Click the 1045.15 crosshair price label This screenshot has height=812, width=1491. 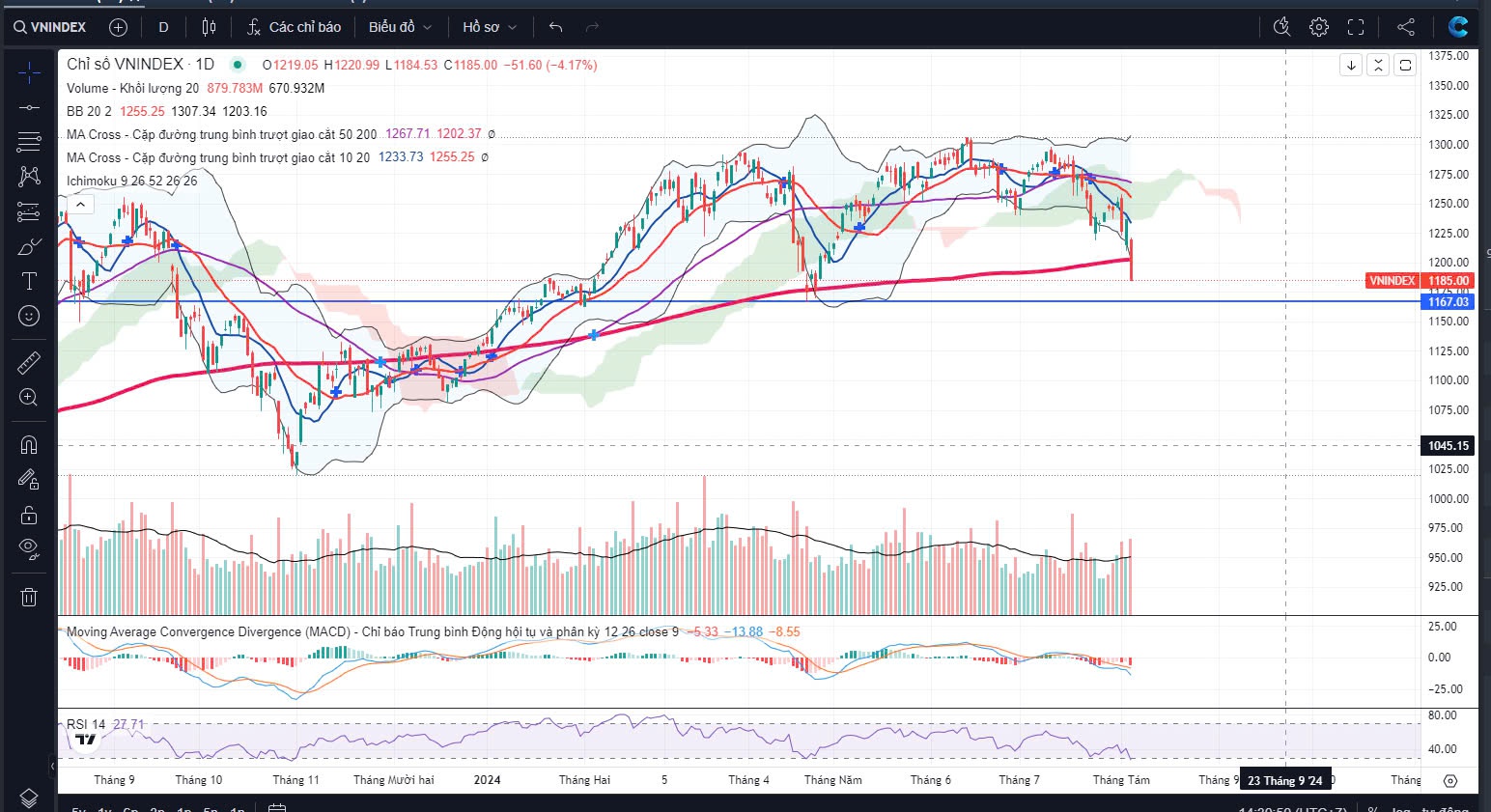click(1449, 446)
